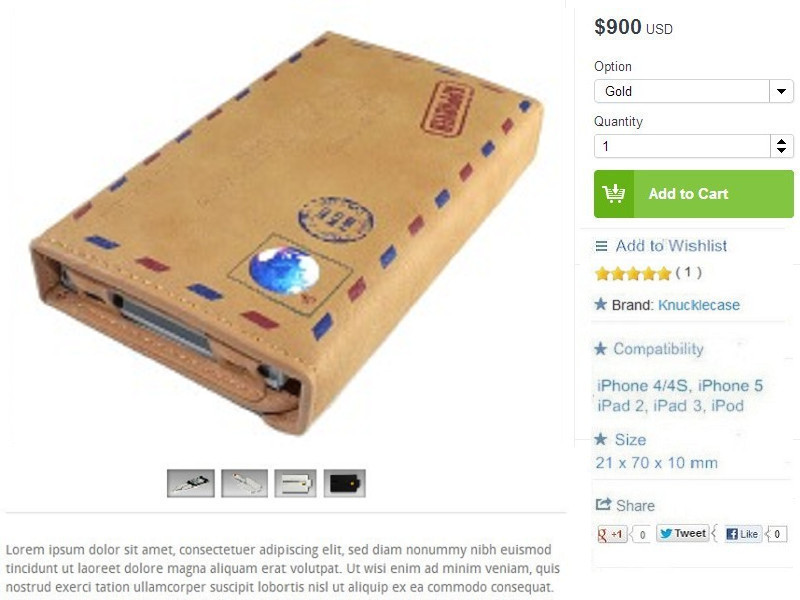Click the shopping cart icon on Add to Cart

[x=614, y=194]
